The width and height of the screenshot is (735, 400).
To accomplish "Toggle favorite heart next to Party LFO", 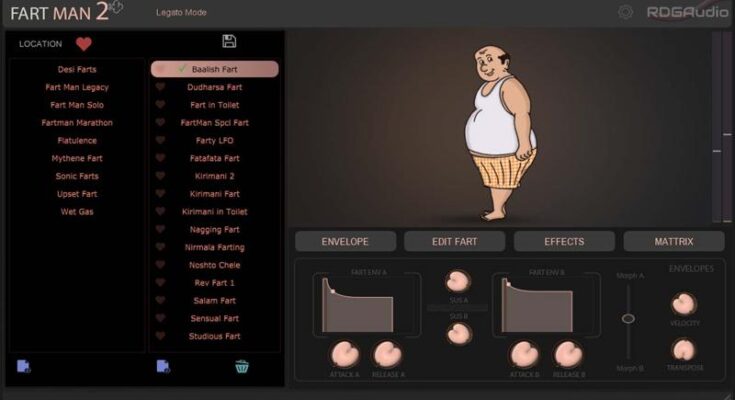I will pos(160,140).
